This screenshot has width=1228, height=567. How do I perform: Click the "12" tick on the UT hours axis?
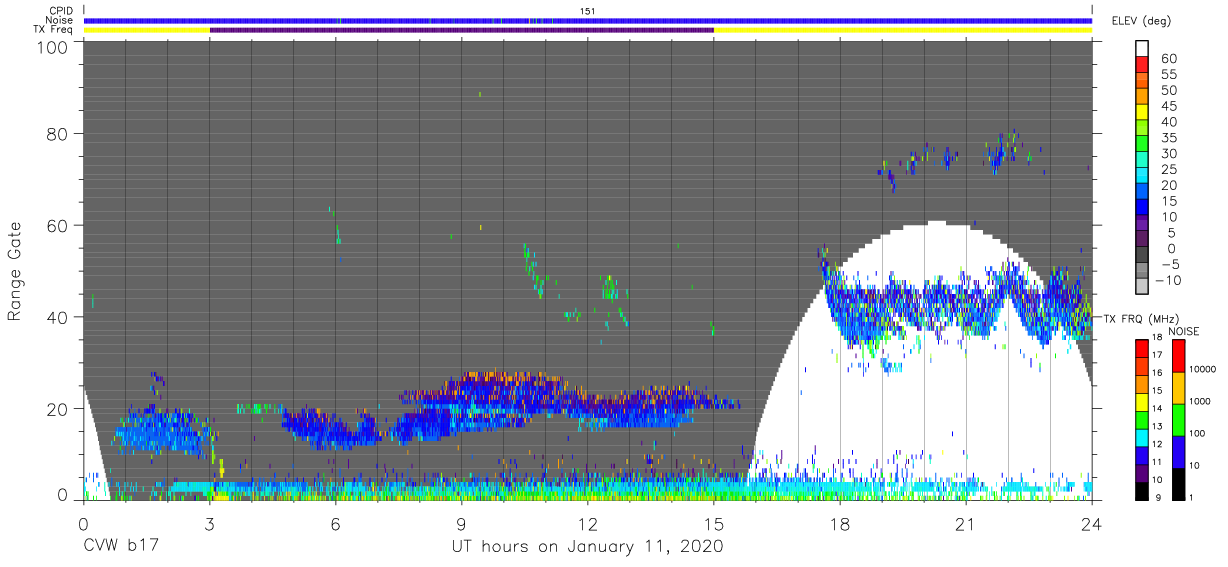[x=588, y=524]
